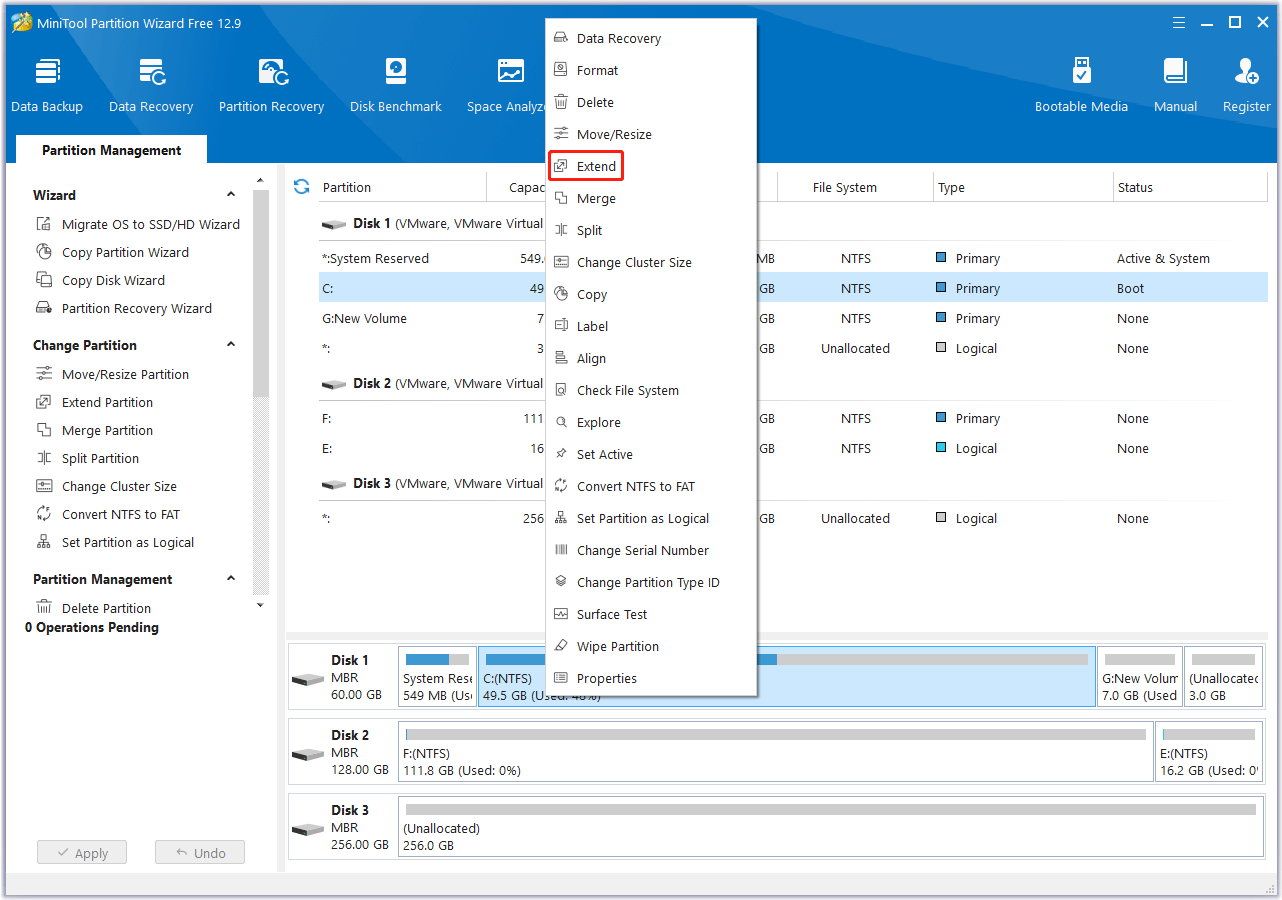Select Align from the context menu
This screenshot has height=900, width=1282.
click(x=651, y=358)
